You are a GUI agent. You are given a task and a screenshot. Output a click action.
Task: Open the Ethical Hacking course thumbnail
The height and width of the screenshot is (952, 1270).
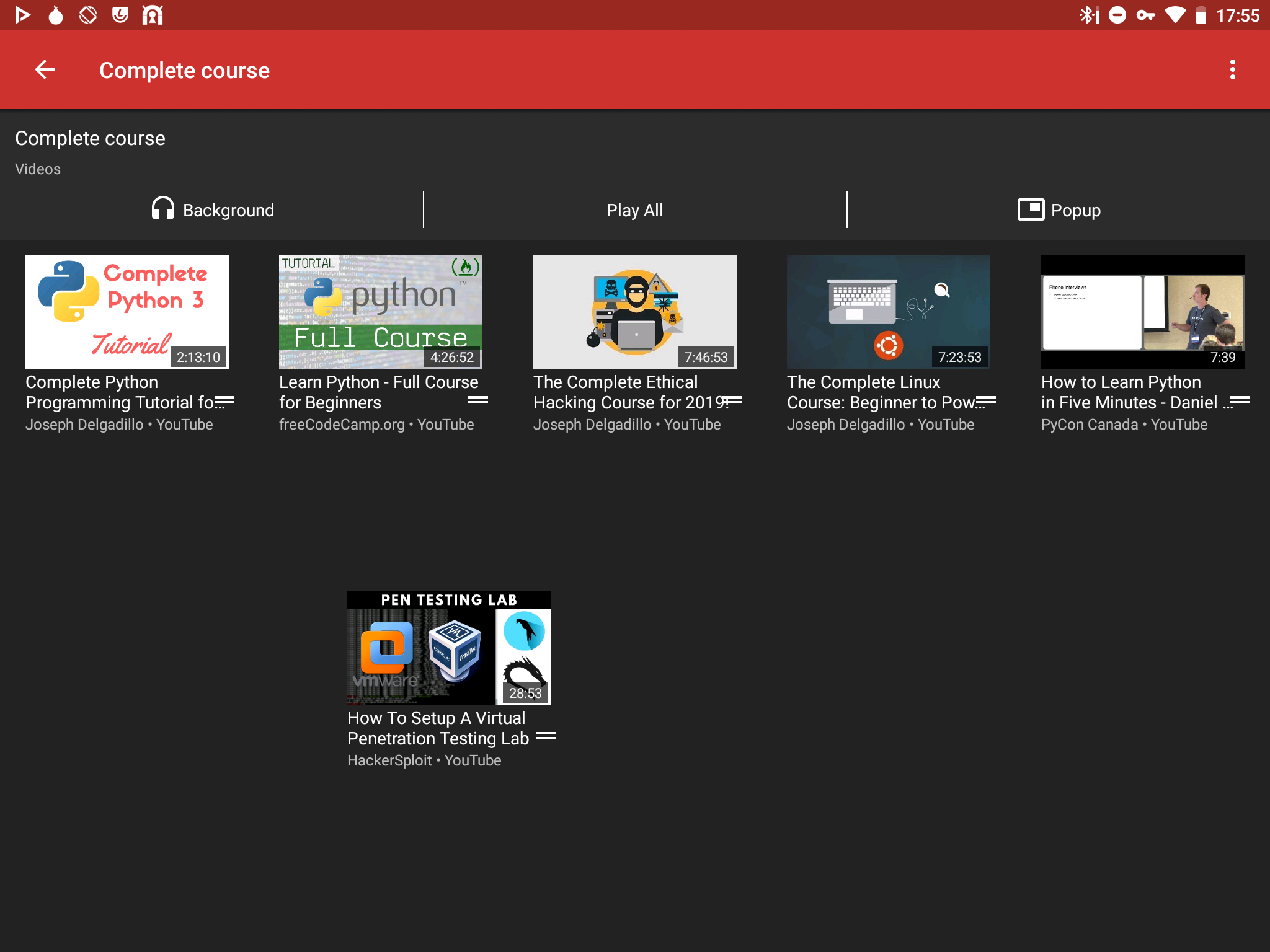(x=634, y=312)
